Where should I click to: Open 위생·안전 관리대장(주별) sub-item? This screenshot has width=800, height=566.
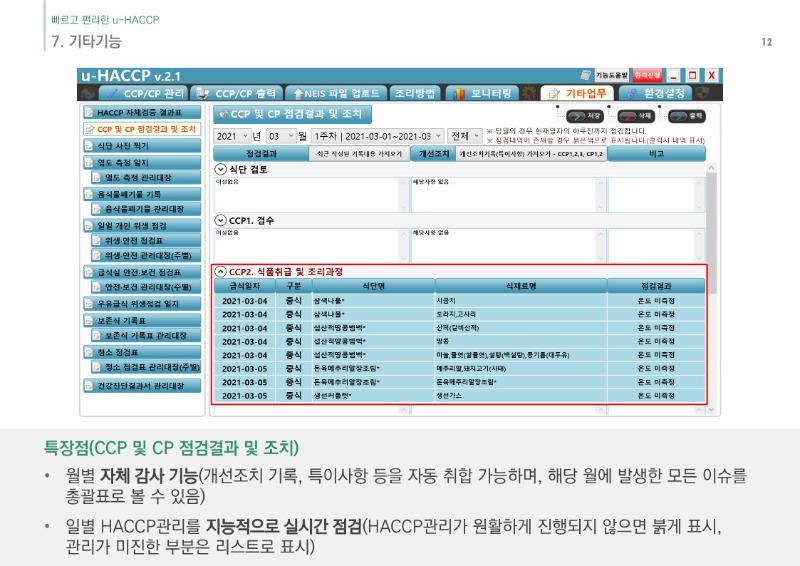click(146, 255)
